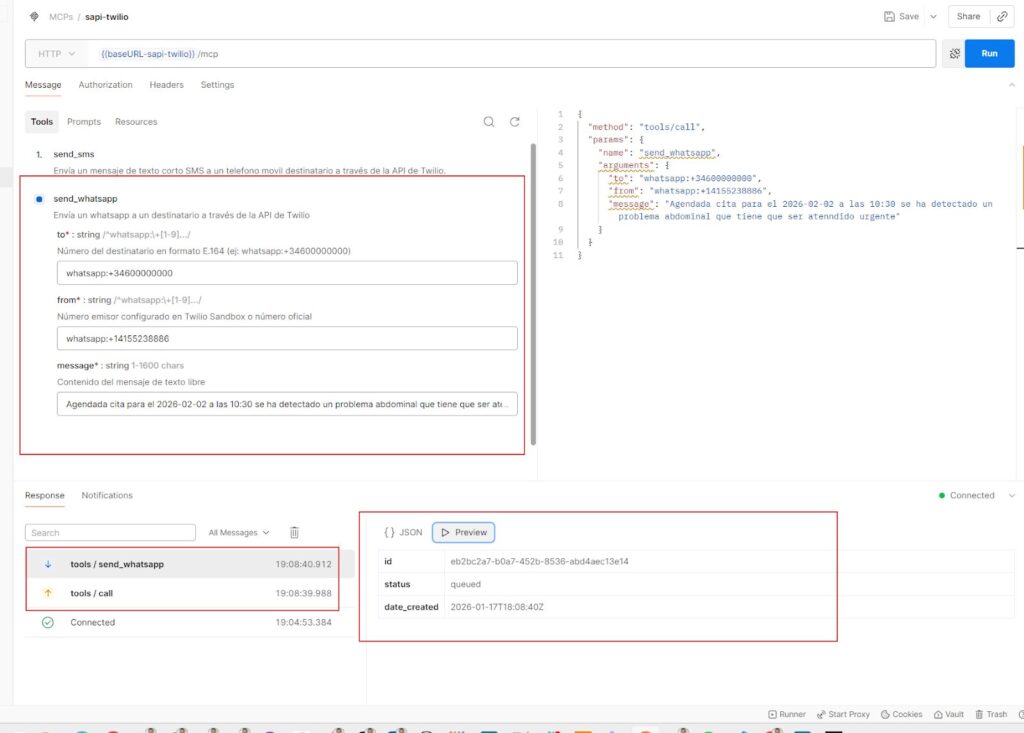This screenshot has width=1024, height=733.
Task: Switch the response view to Preview
Action: point(464,532)
